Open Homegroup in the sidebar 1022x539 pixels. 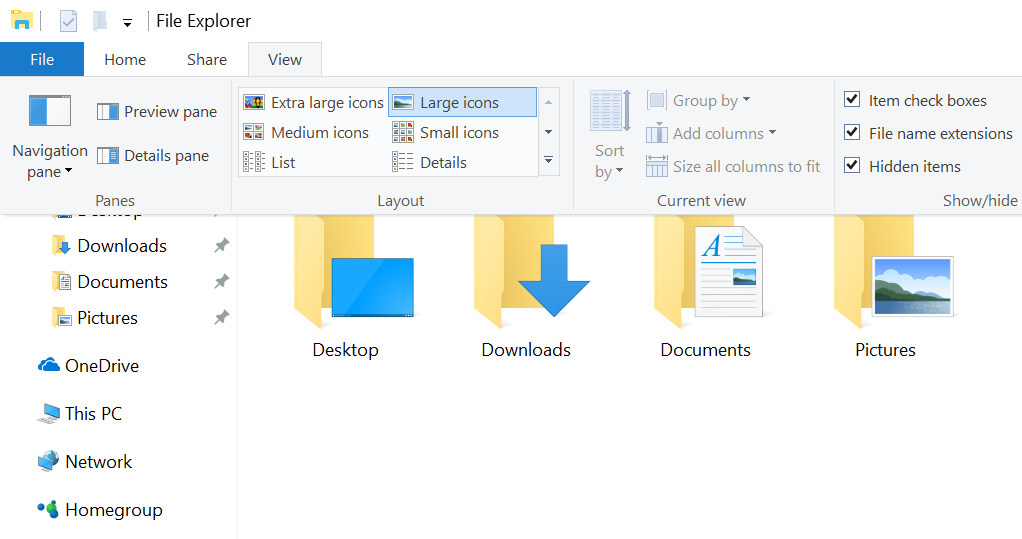(x=100, y=510)
